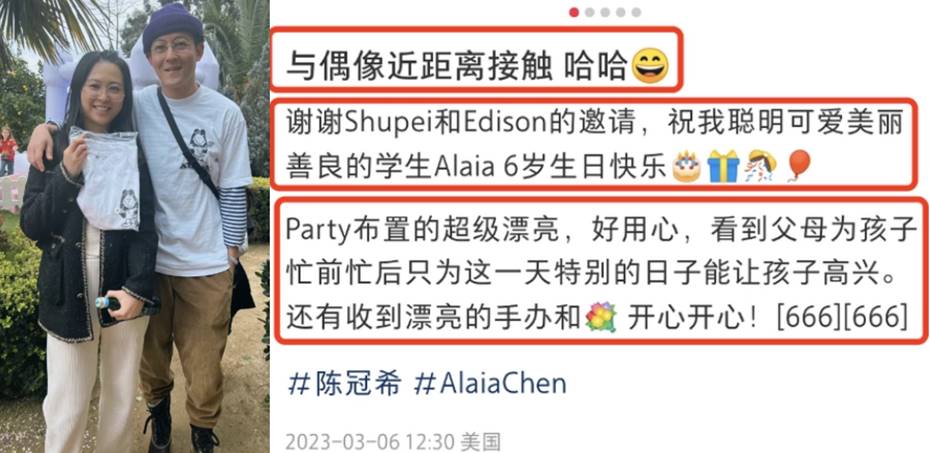Go to the fourth carousel dot
The width and height of the screenshot is (930, 453).
[x=620, y=12]
